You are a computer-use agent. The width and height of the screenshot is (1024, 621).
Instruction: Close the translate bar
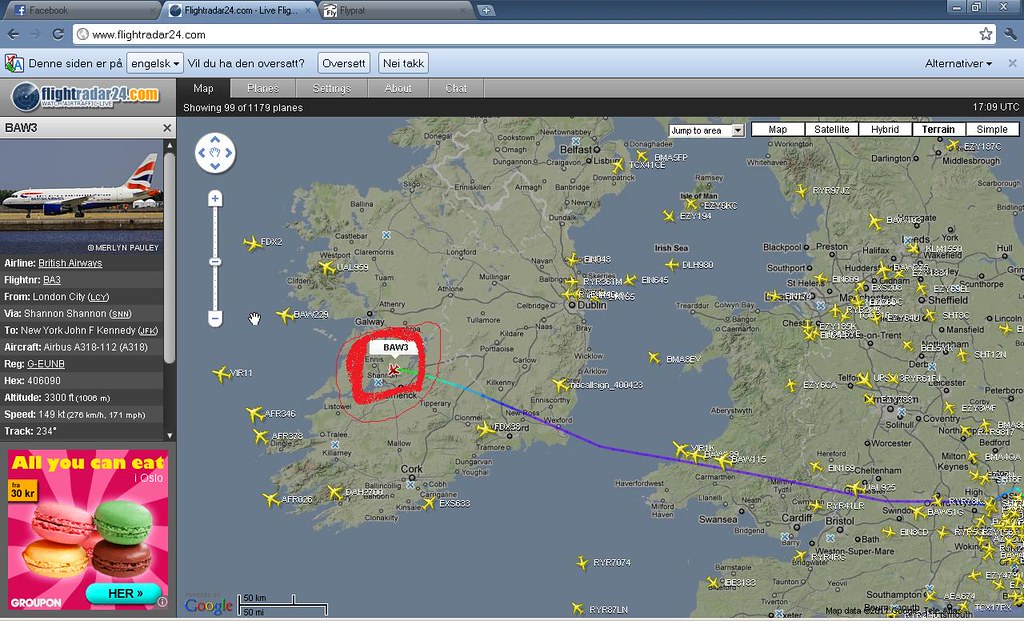(1012, 63)
